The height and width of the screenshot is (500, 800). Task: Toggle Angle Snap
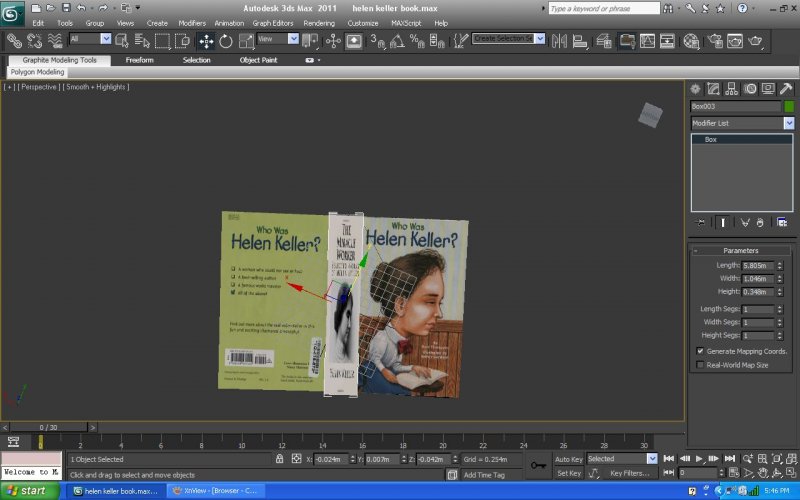coord(397,41)
